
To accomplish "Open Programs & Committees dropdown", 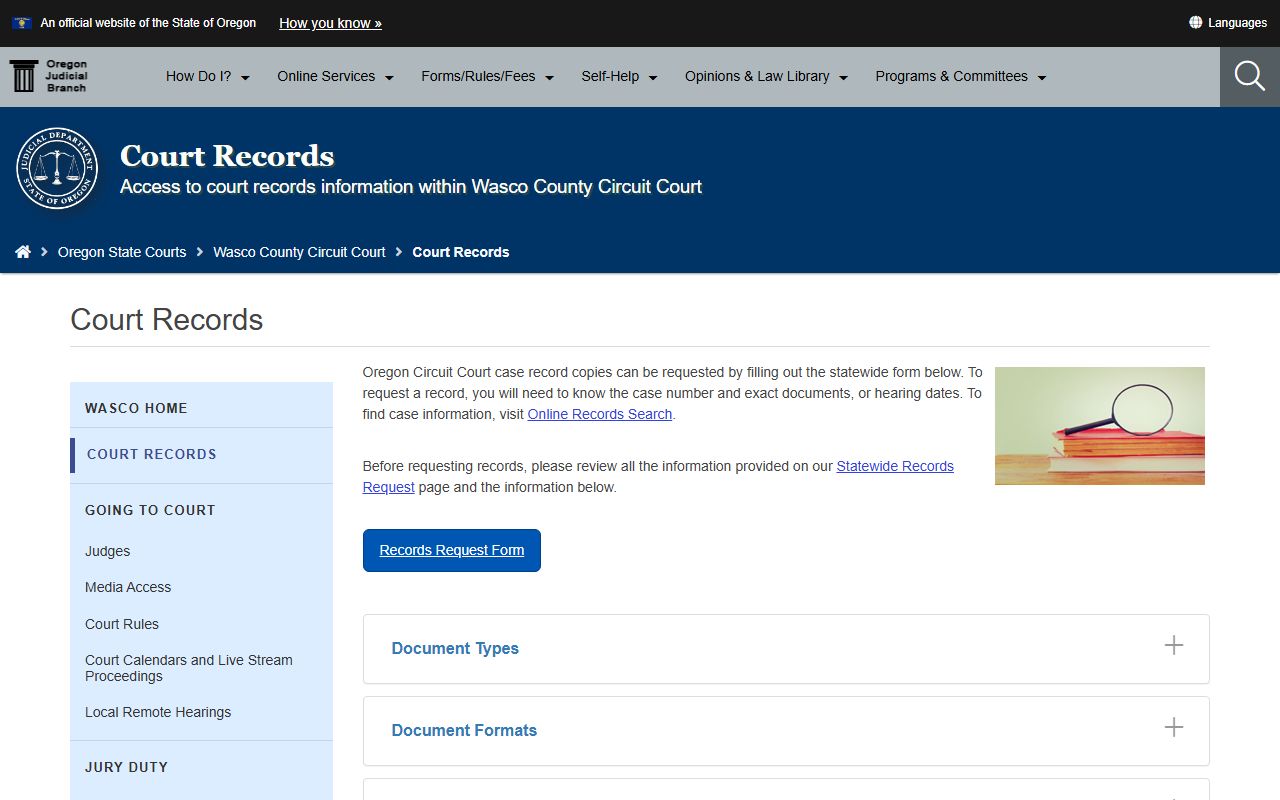I will pyautogui.click(x=961, y=76).
